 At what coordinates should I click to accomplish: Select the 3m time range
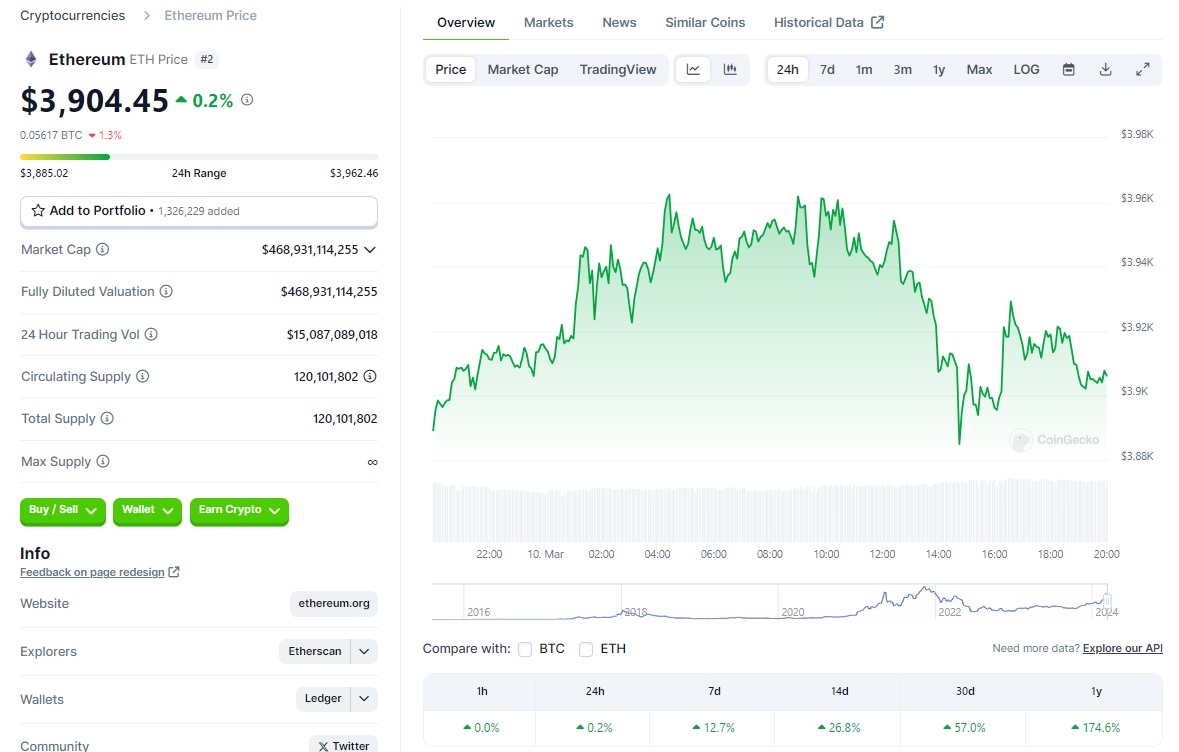coord(902,70)
